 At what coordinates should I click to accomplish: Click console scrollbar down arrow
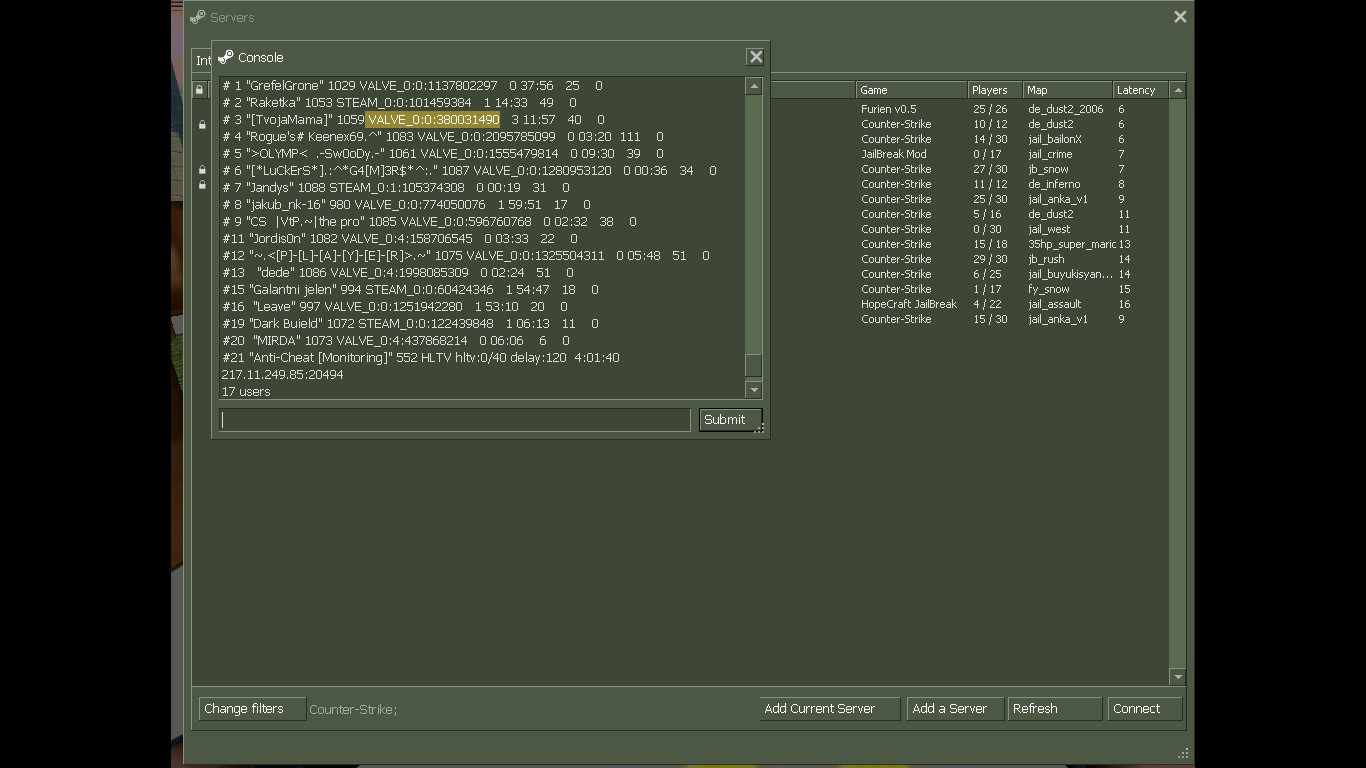tap(754, 390)
